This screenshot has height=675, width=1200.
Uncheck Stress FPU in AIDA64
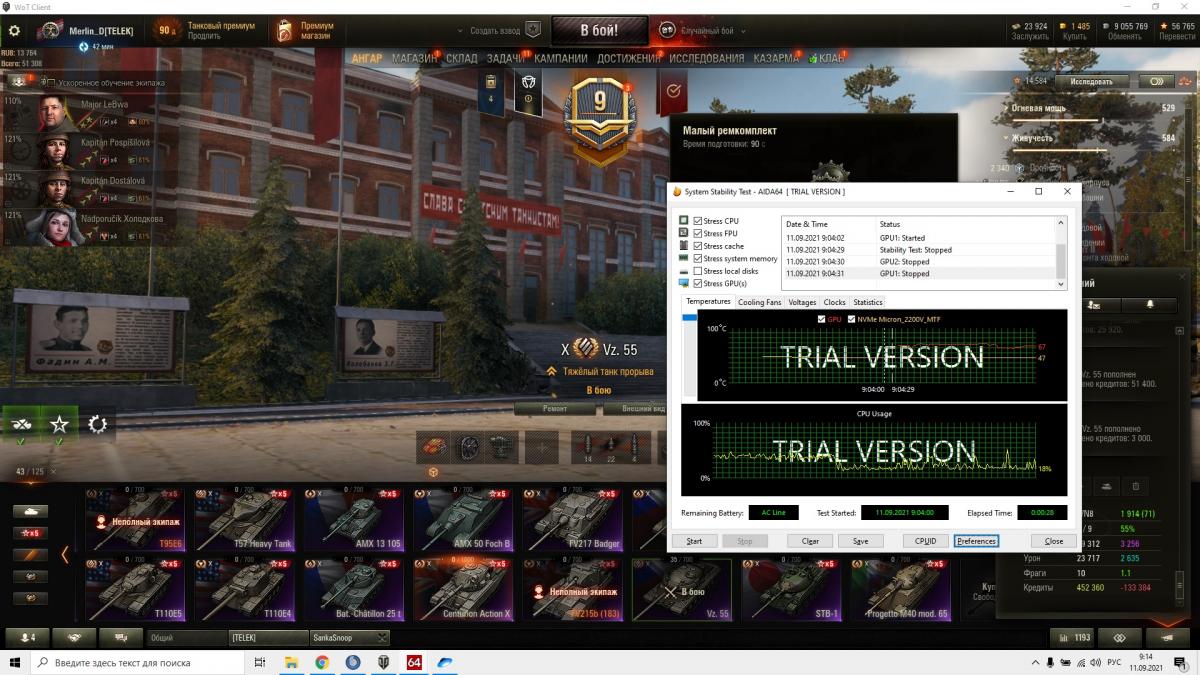698,233
